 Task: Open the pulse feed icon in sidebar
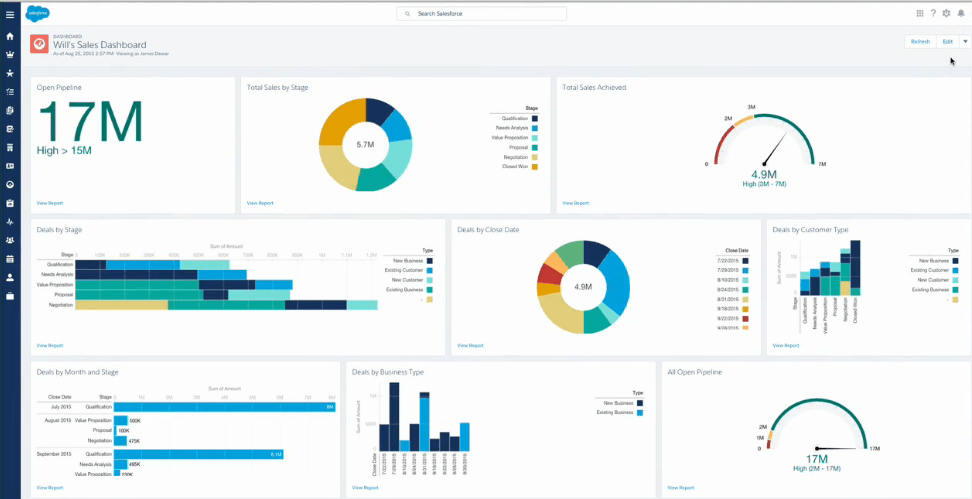[x=10, y=222]
